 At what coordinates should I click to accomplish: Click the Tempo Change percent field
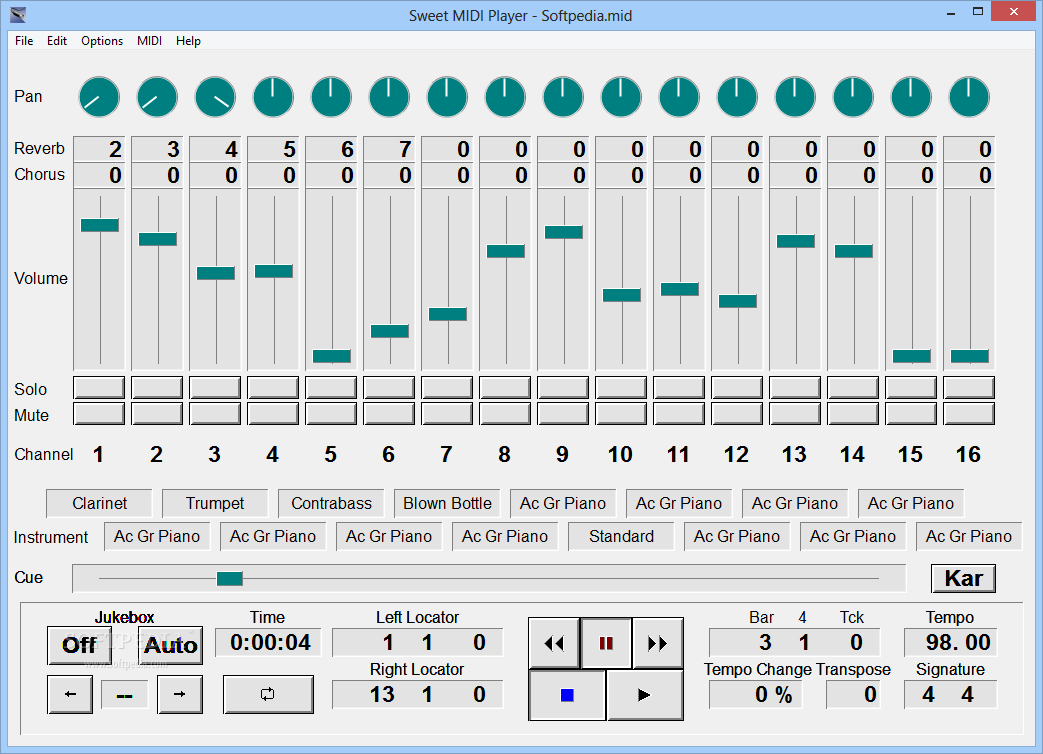756,695
